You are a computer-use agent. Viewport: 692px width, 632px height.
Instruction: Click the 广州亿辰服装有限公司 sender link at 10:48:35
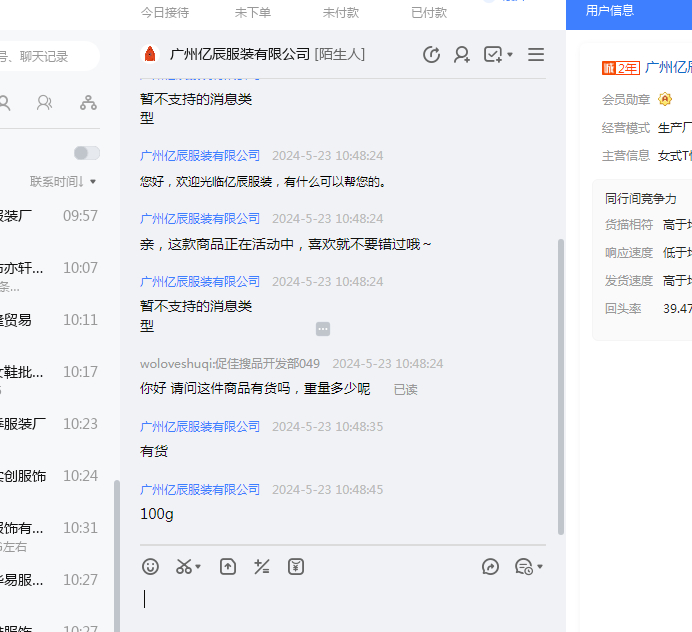tap(200, 426)
